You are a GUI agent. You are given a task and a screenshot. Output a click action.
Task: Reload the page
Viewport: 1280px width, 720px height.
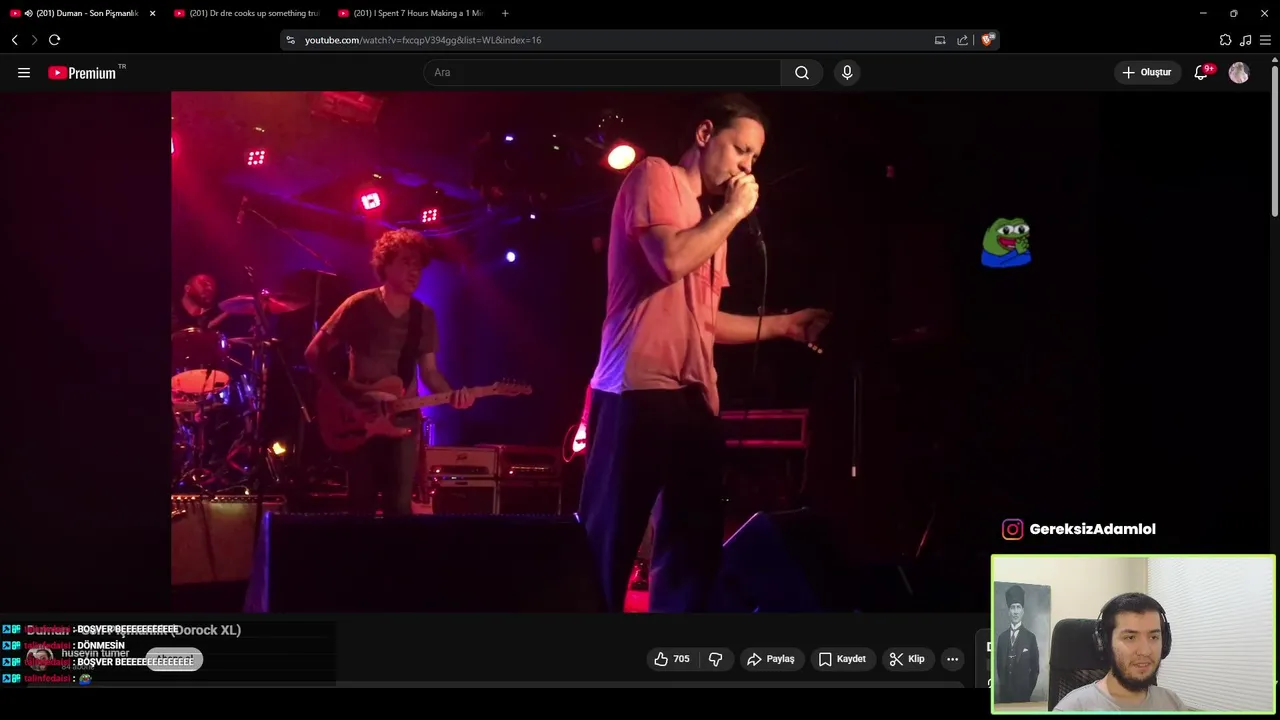click(55, 40)
